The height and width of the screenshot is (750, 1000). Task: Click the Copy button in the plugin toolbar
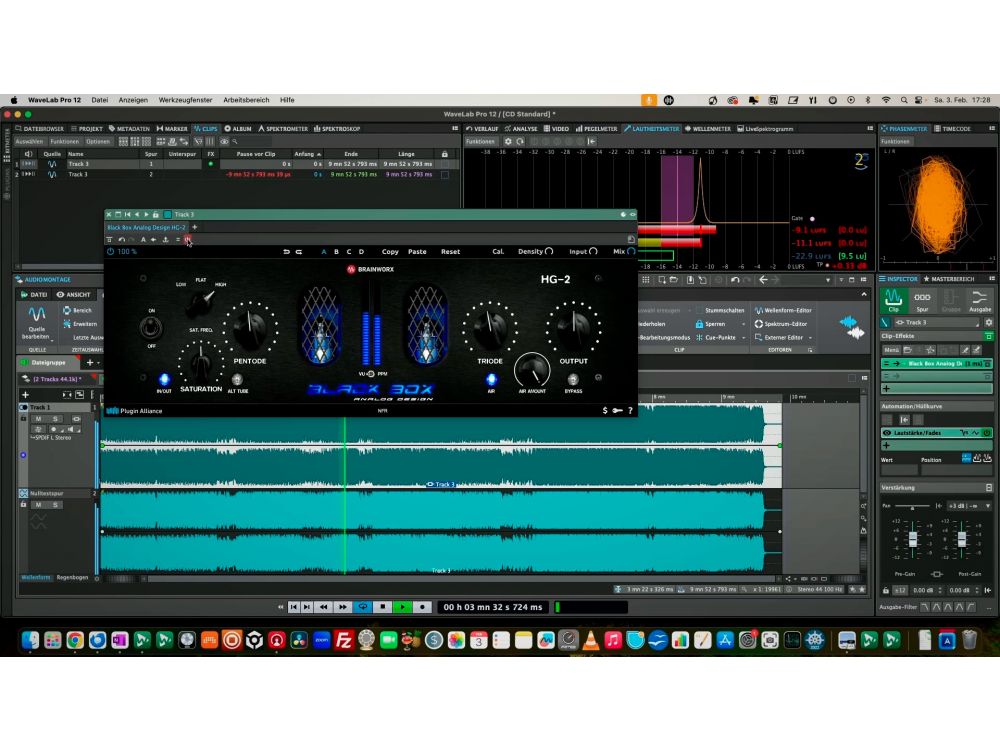coord(390,252)
